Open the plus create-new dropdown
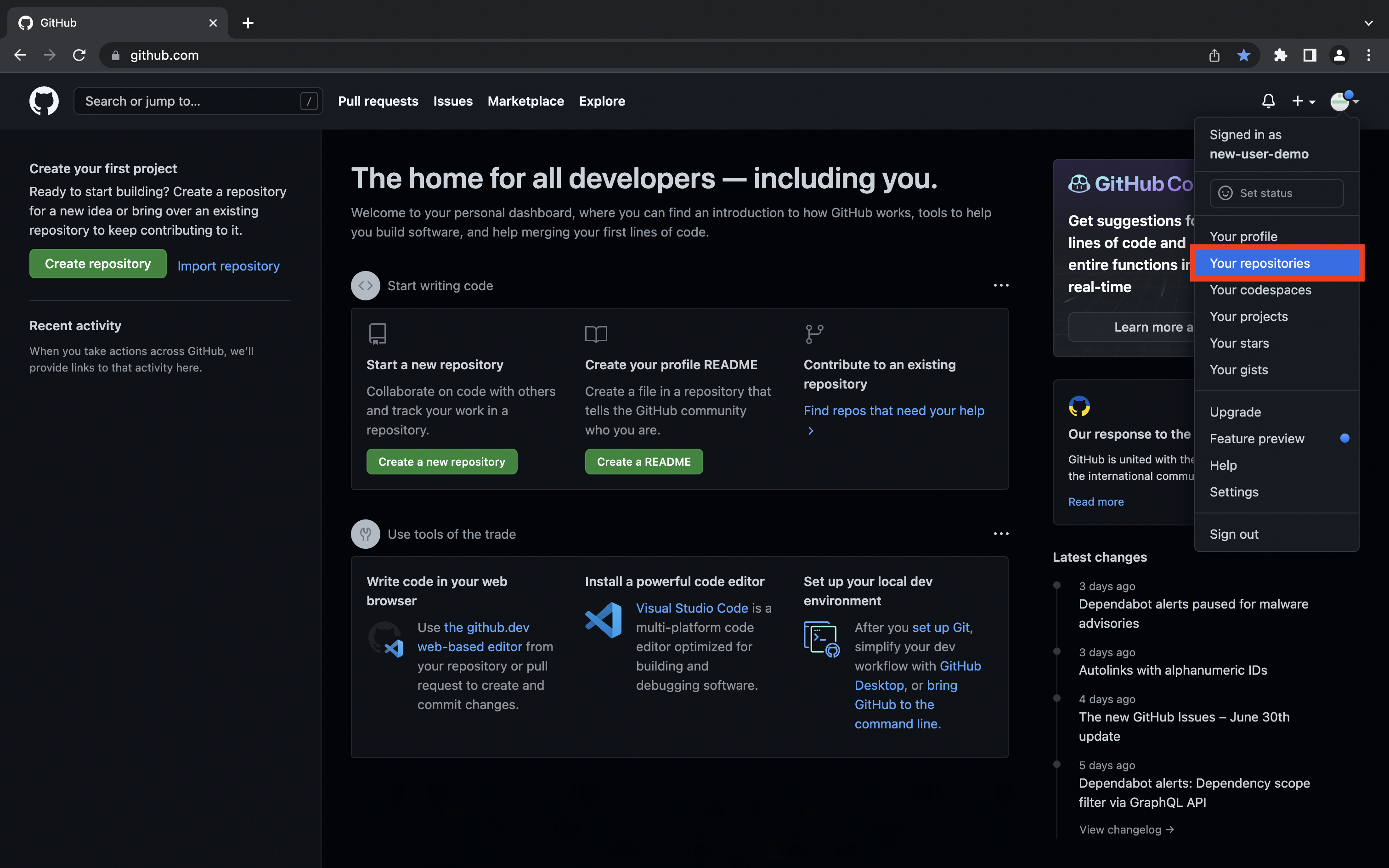Image resolution: width=1389 pixels, height=868 pixels. point(1303,101)
